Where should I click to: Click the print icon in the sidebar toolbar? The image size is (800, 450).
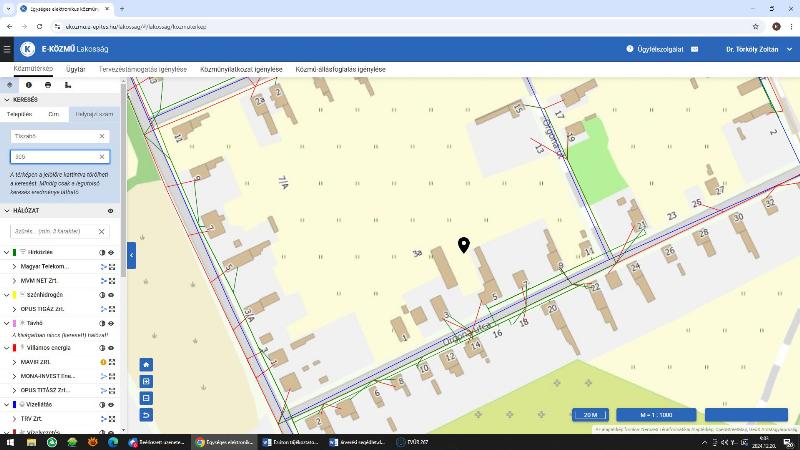[x=48, y=85]
